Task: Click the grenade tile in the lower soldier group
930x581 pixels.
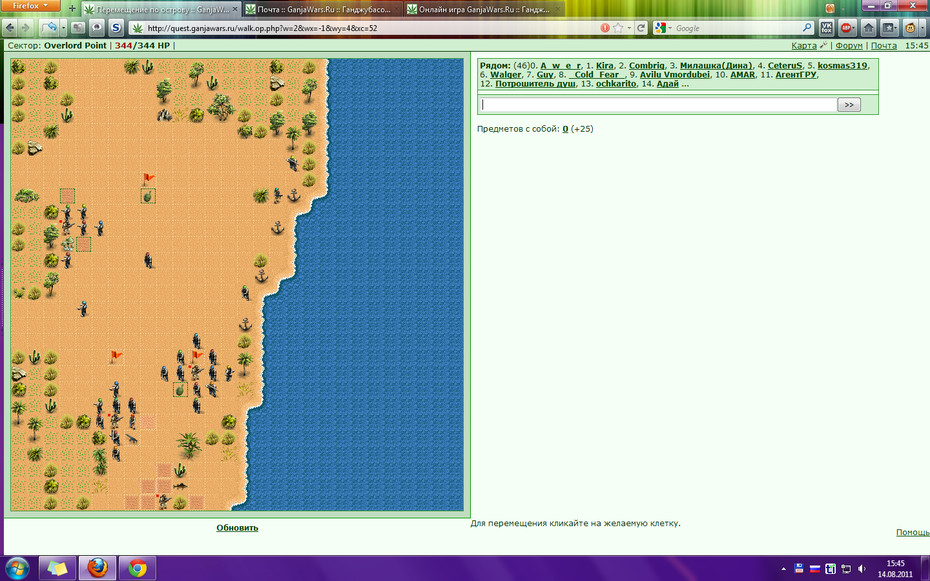Action: point(180,390)
